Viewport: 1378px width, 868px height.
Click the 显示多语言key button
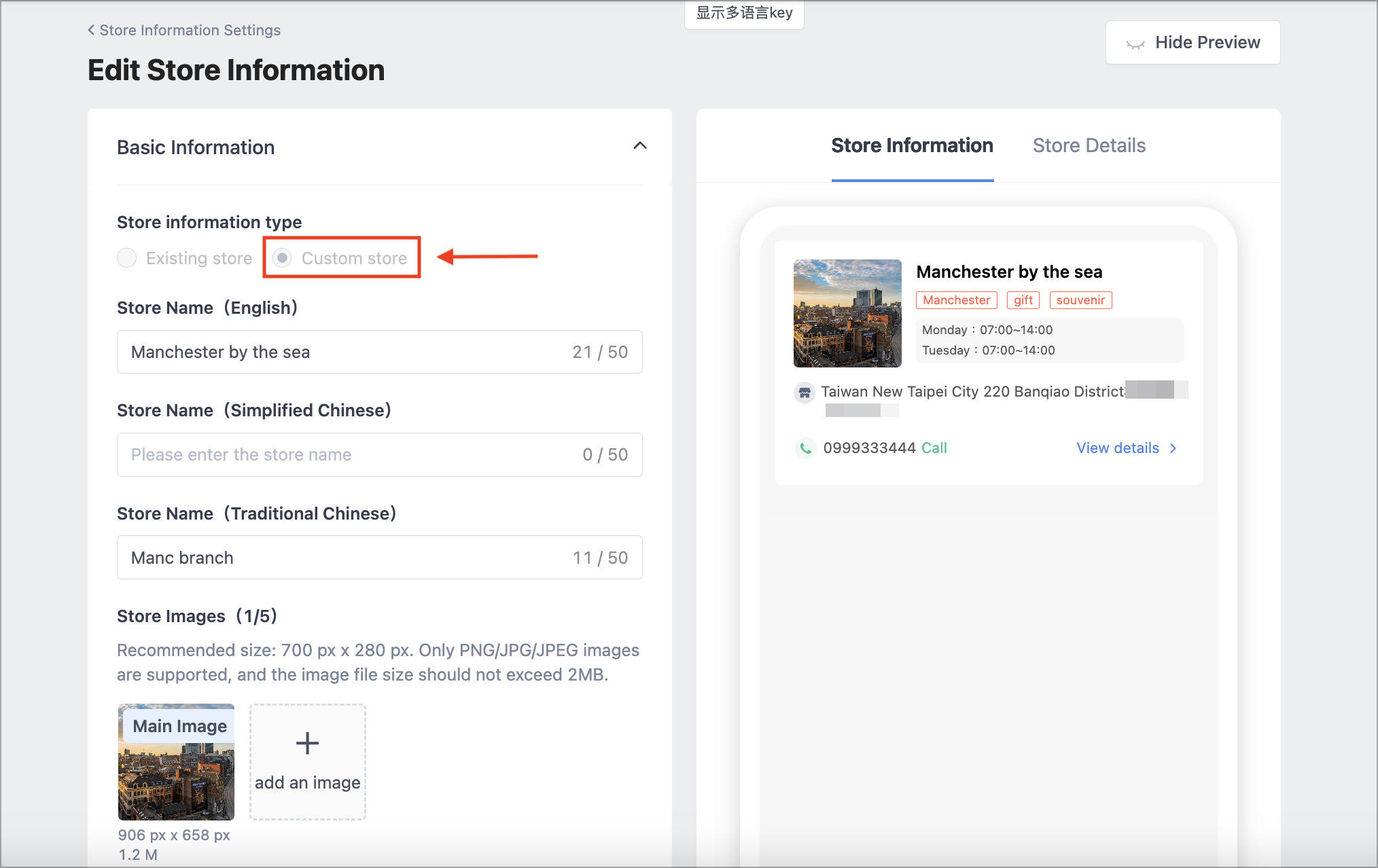[x=744, y=14]
